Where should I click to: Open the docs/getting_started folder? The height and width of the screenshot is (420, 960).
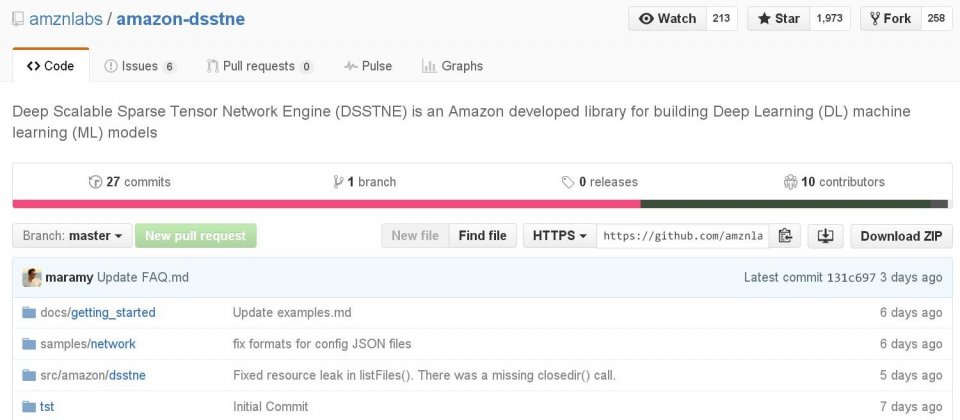98,313
